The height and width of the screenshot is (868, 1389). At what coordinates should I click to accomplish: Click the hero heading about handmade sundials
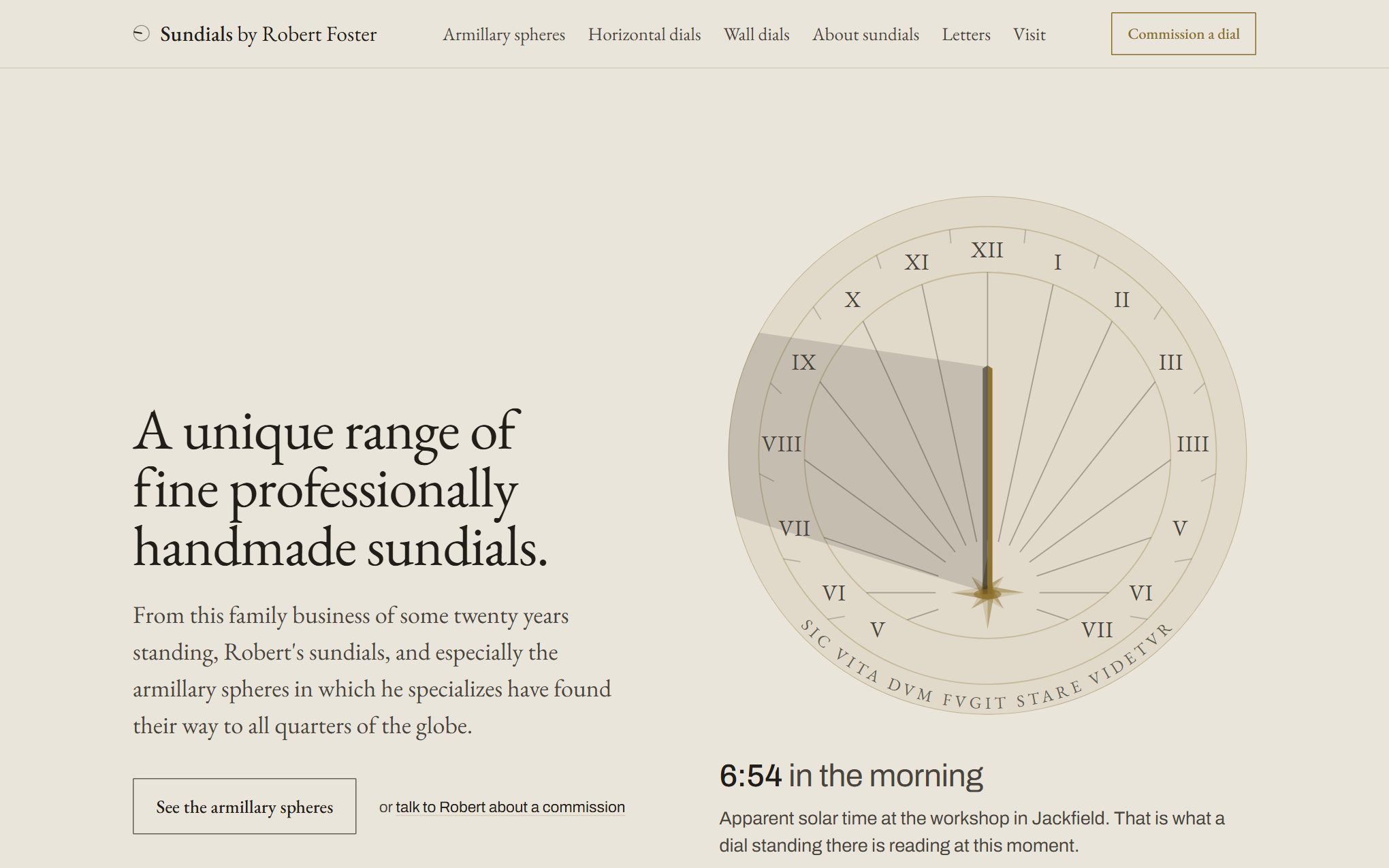coord(340,489)
